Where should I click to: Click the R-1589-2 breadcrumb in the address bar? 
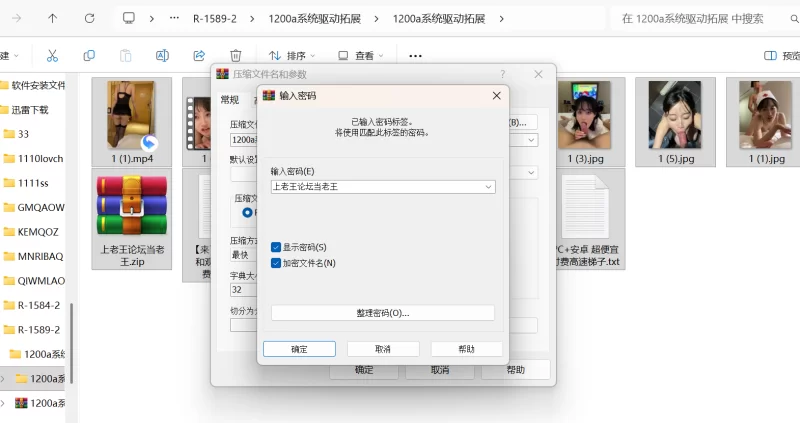click(215, 19)
